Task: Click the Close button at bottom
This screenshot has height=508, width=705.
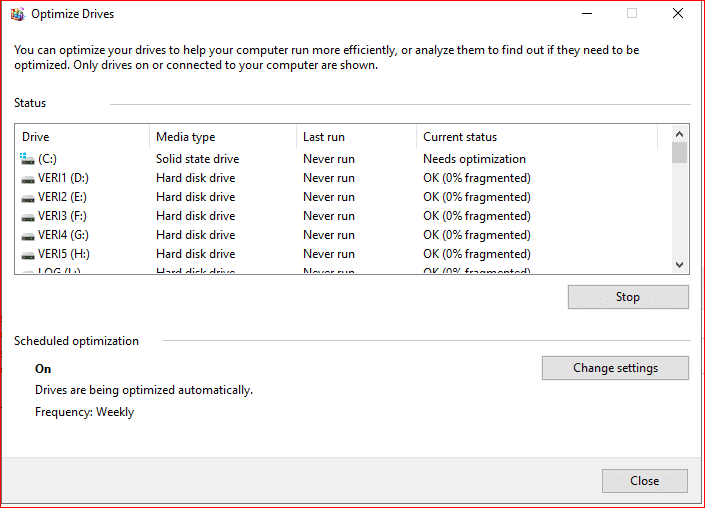Action: click(644, 481)
